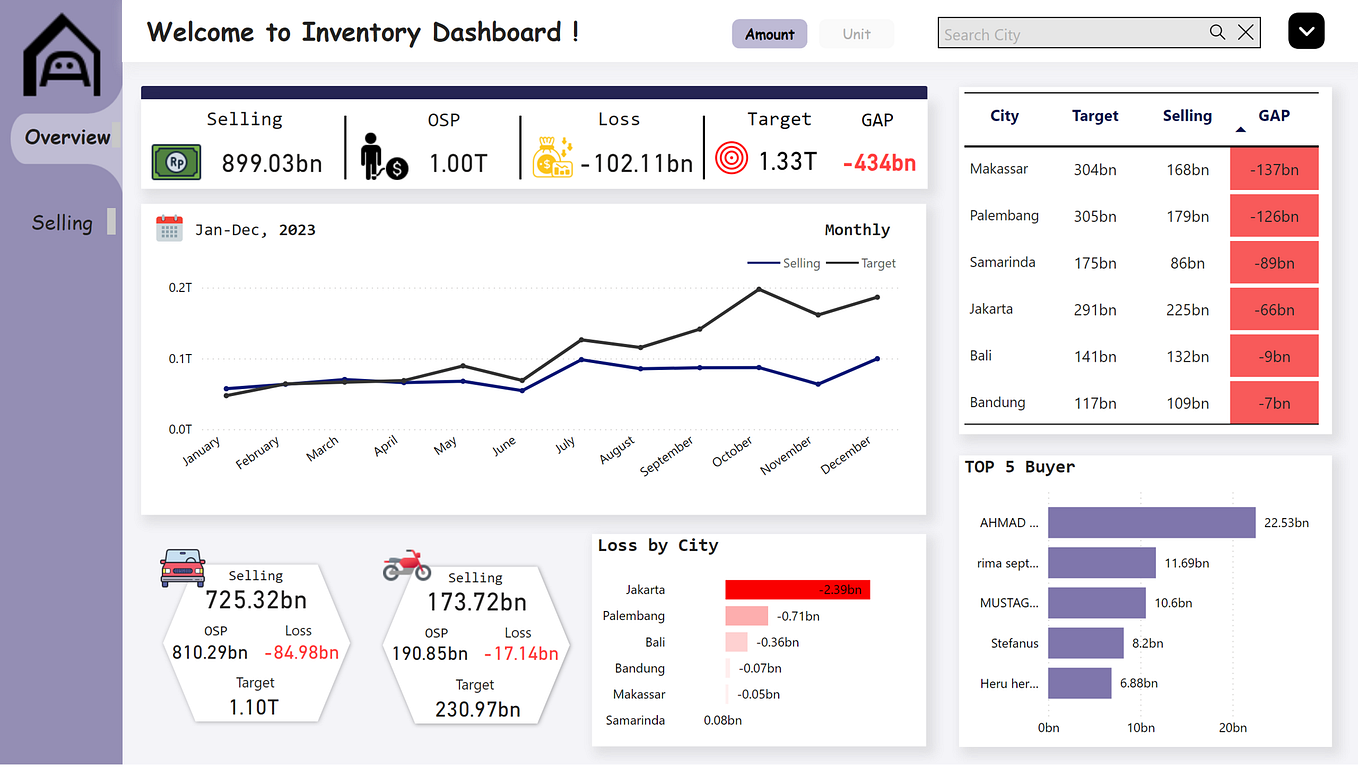The width and height of the screenshot is (1358, 775).
Task: Click the house logo in the sidebar
Action: pos(60,55)
